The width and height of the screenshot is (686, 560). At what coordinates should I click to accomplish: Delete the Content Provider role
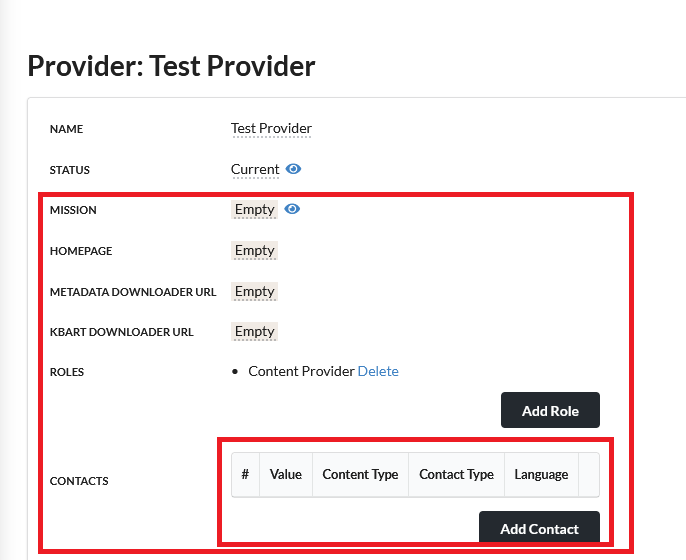tap(378, 371)
